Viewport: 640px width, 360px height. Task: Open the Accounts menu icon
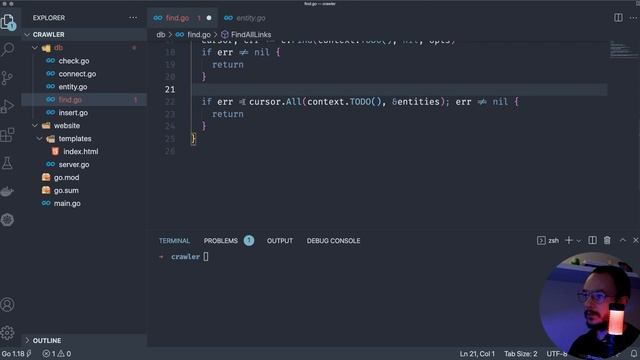click(7, 304)
